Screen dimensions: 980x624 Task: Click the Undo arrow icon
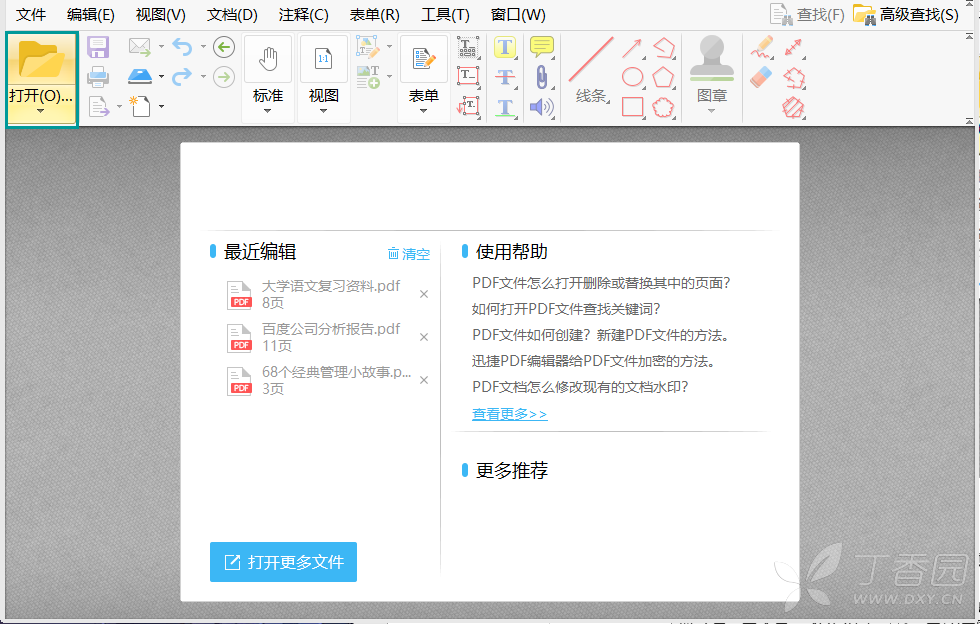tap(181, 47)
